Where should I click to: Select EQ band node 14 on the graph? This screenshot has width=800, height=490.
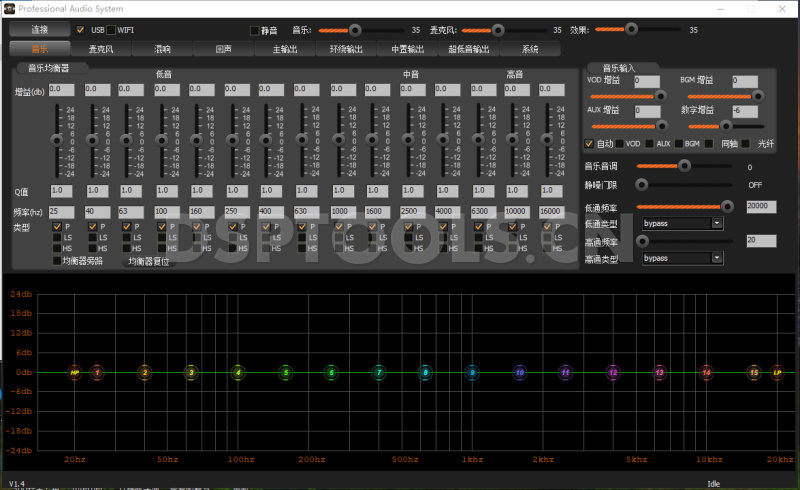[x=706, y=373]
